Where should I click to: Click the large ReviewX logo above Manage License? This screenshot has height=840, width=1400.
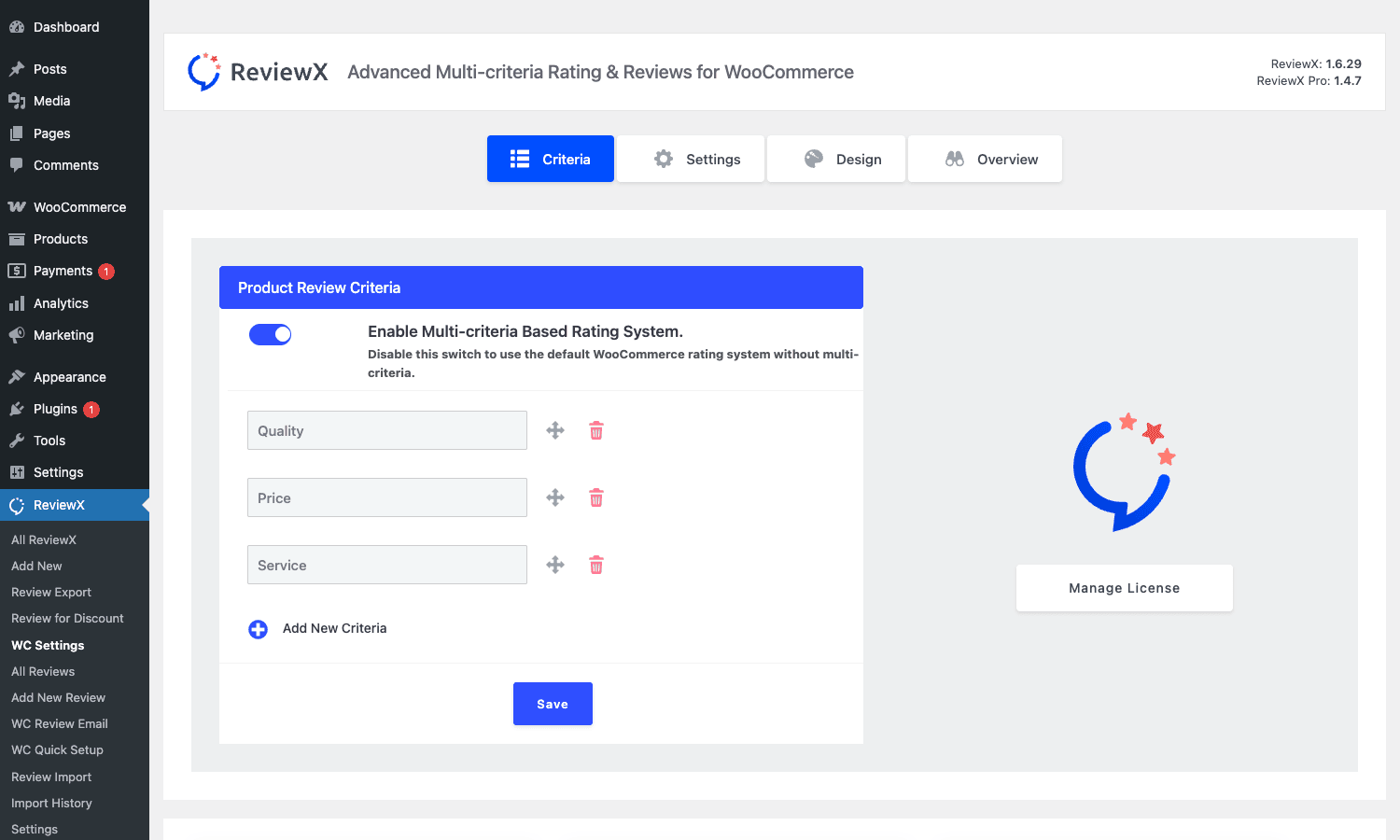point(1124,472)
